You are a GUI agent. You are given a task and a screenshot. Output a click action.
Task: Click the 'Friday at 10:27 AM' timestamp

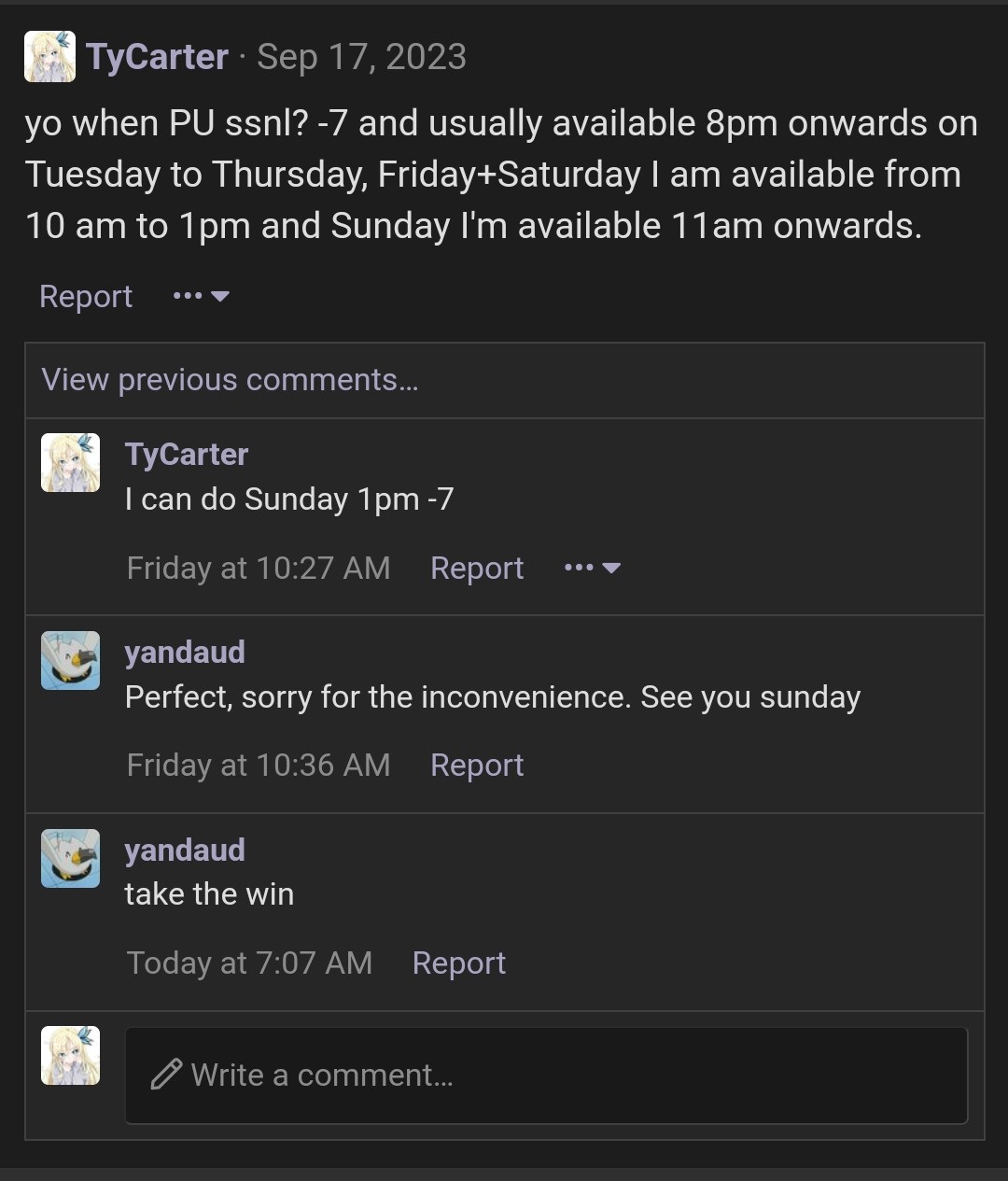point(258,568)
